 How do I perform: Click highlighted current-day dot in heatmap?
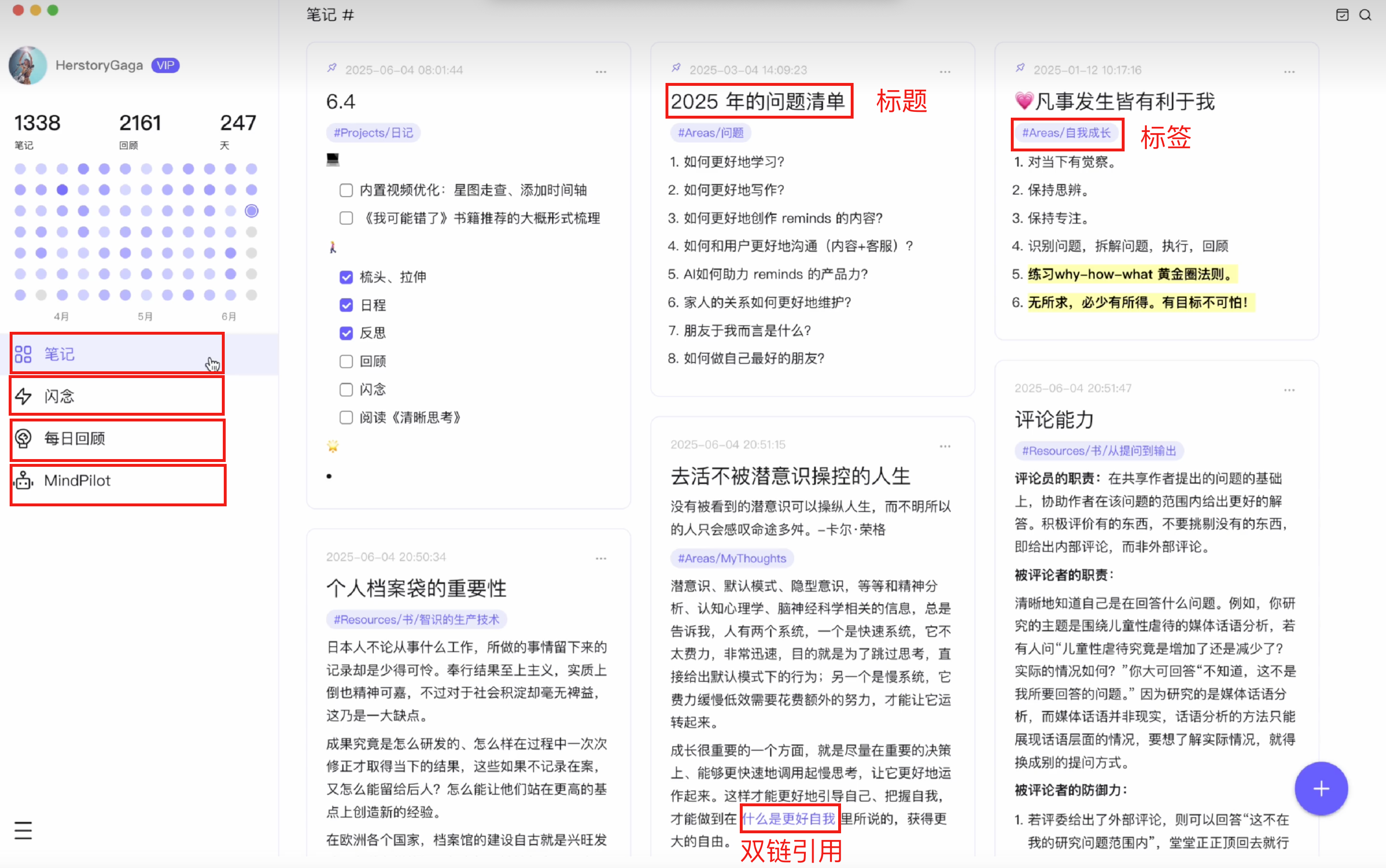pos(251,211)
